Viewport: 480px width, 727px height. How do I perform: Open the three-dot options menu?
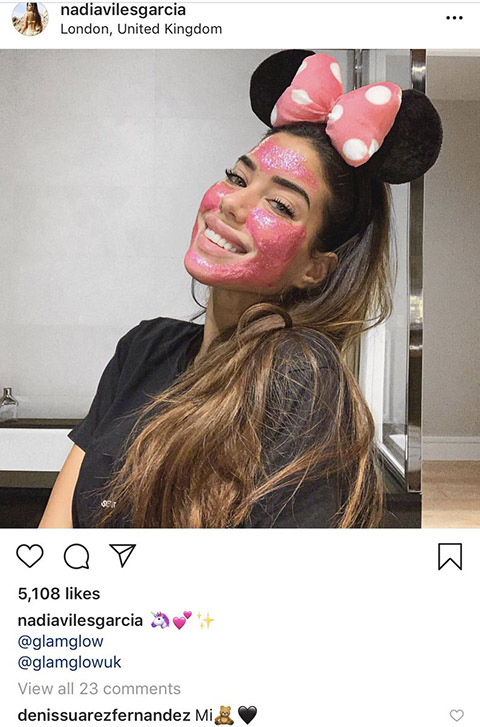454,18
